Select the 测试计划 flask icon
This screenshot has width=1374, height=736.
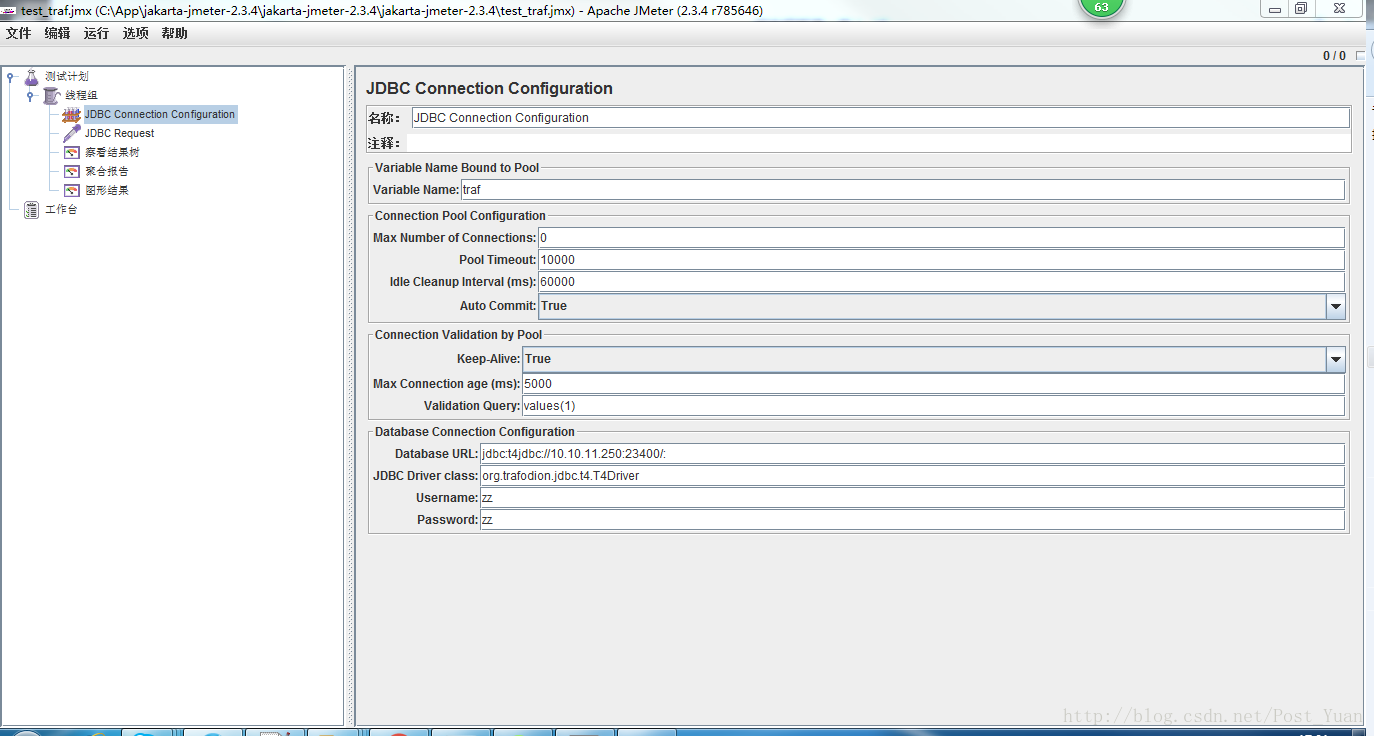(32, 77)
